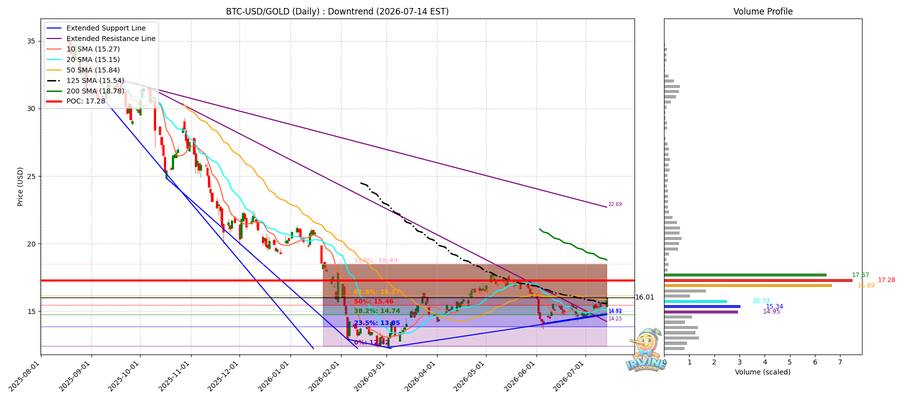900x400 pixels.
Task: Click the red horizontal POC line
Action: [338, 281]
